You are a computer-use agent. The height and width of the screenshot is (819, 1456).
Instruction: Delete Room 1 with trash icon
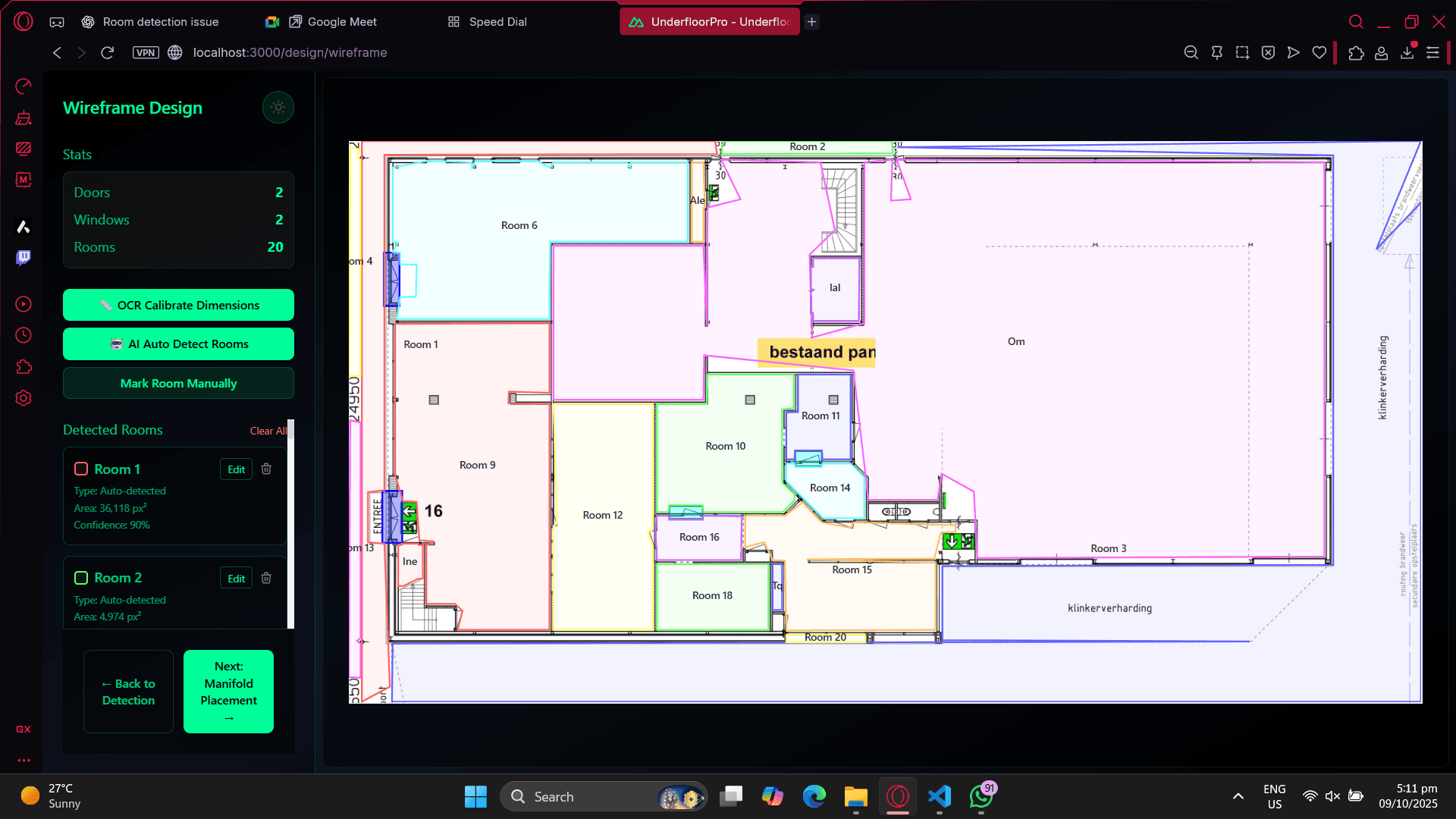266,469
